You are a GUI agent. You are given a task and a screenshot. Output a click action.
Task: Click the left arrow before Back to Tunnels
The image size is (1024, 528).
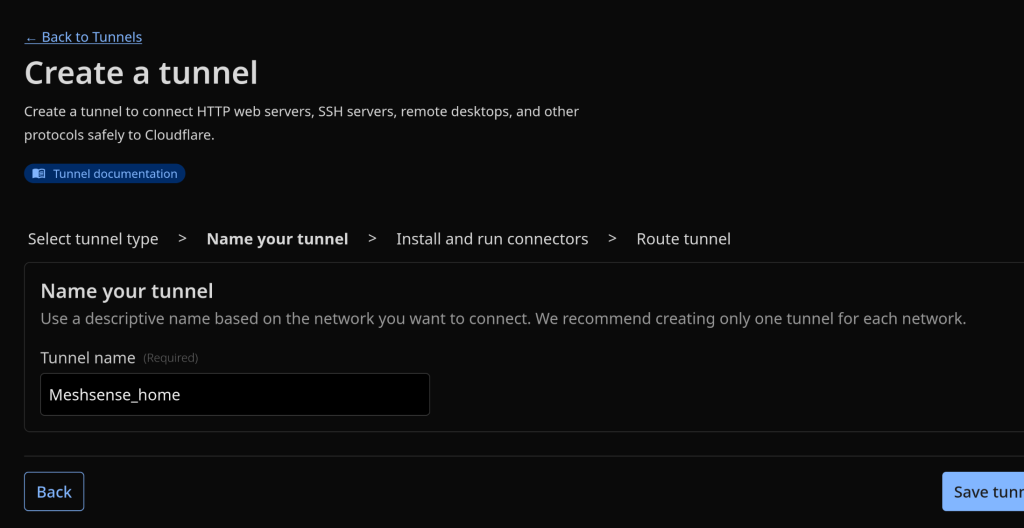31,38
